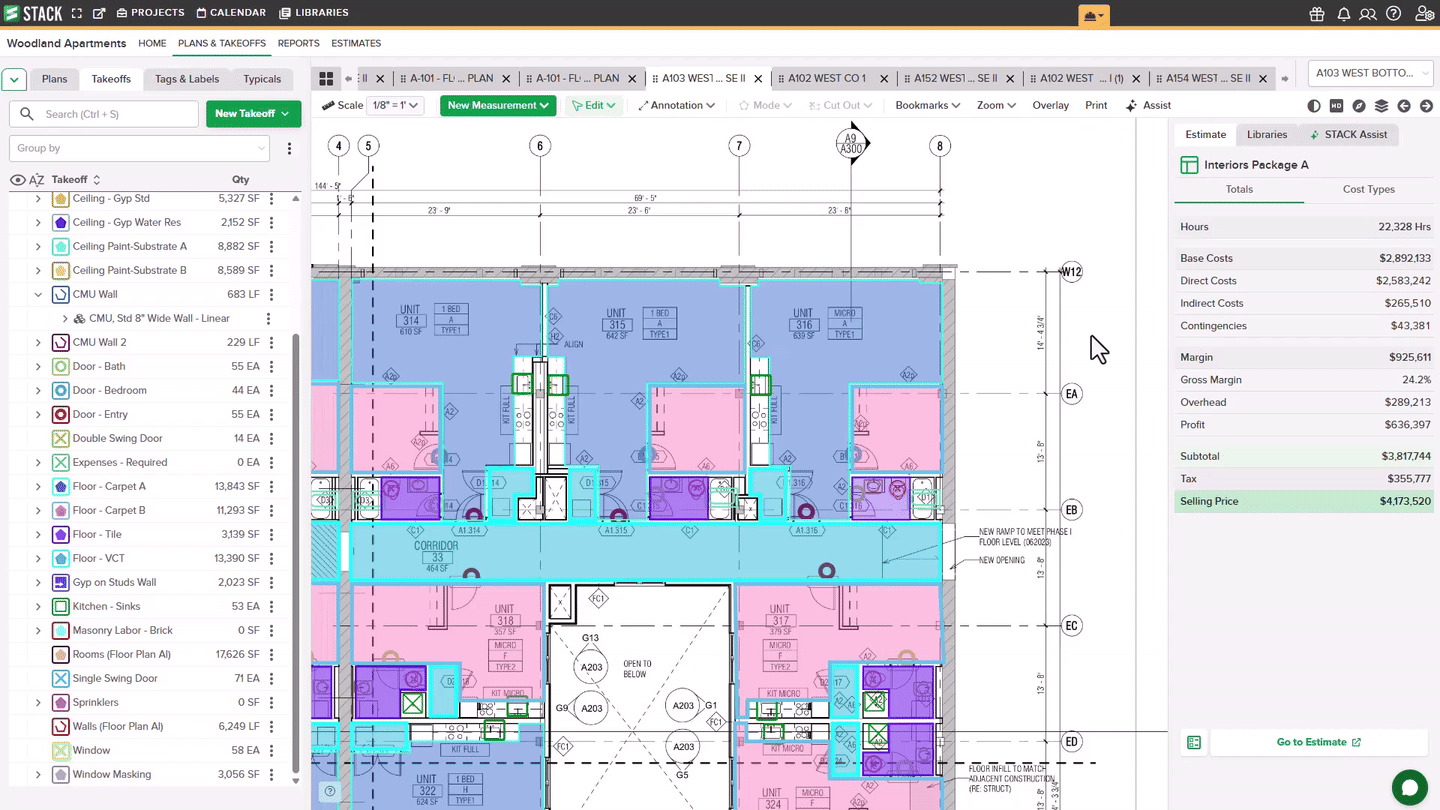Click the fullscreen icon beside the STACK logo
Screen dimensions: 1440x810
click(77, 13)
